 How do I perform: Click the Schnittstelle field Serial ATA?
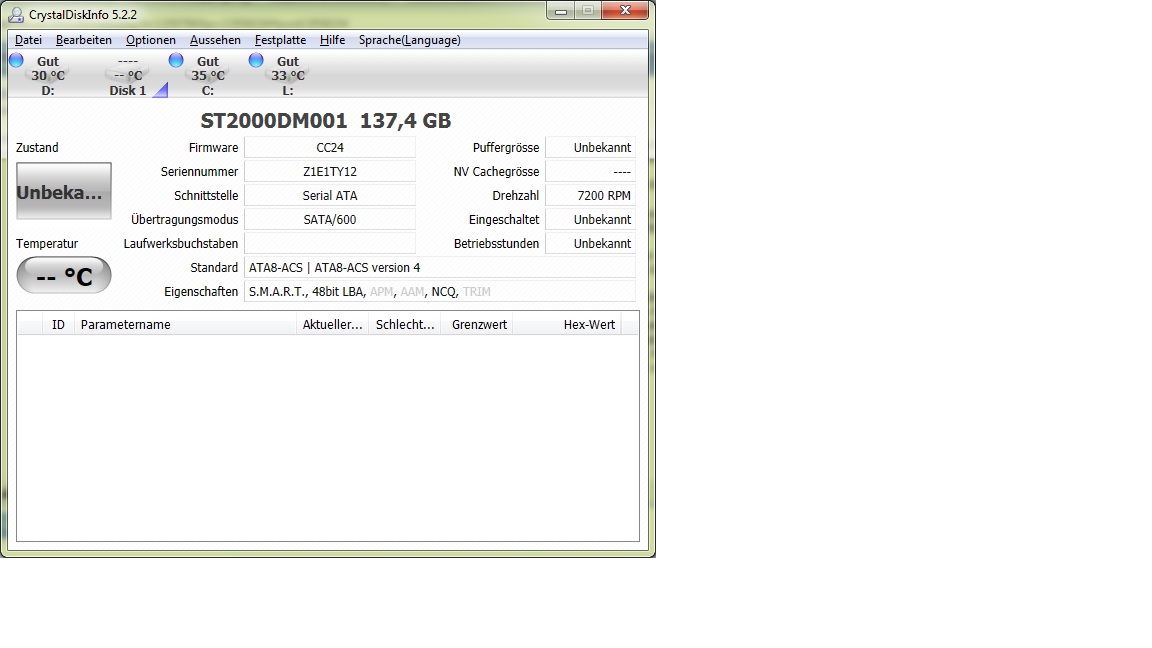click(x=330, y=195)
